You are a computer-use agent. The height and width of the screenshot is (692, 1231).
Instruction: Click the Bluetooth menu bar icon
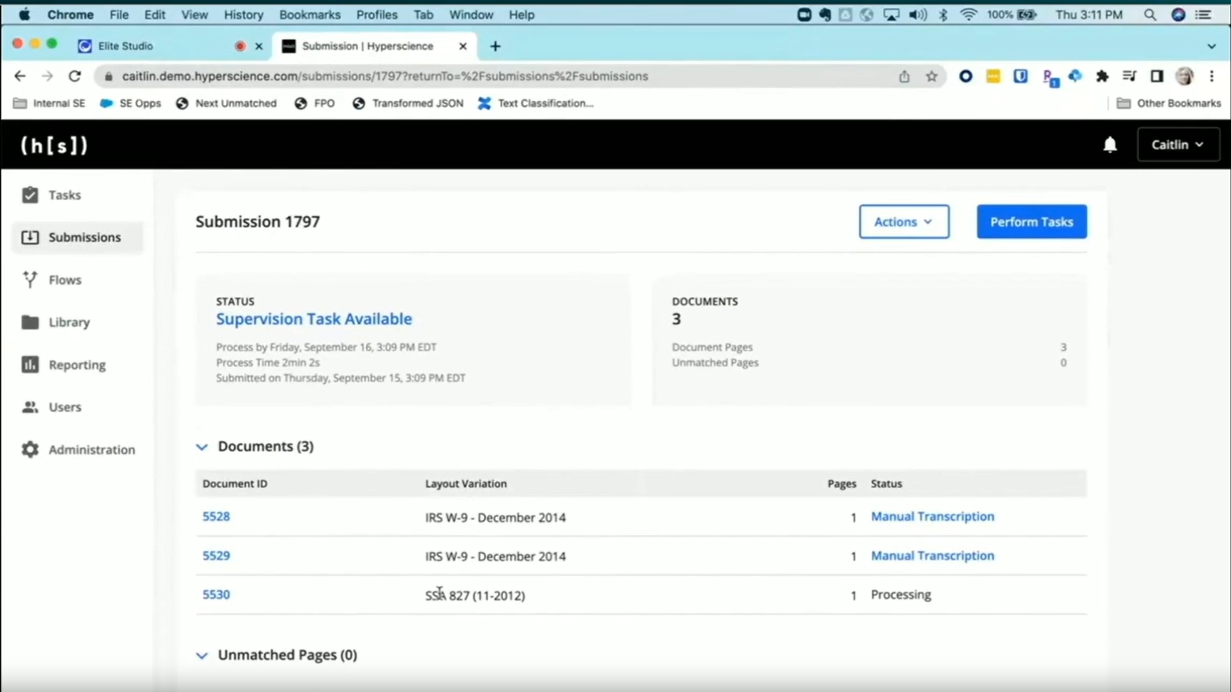click(x=942, y=15)
